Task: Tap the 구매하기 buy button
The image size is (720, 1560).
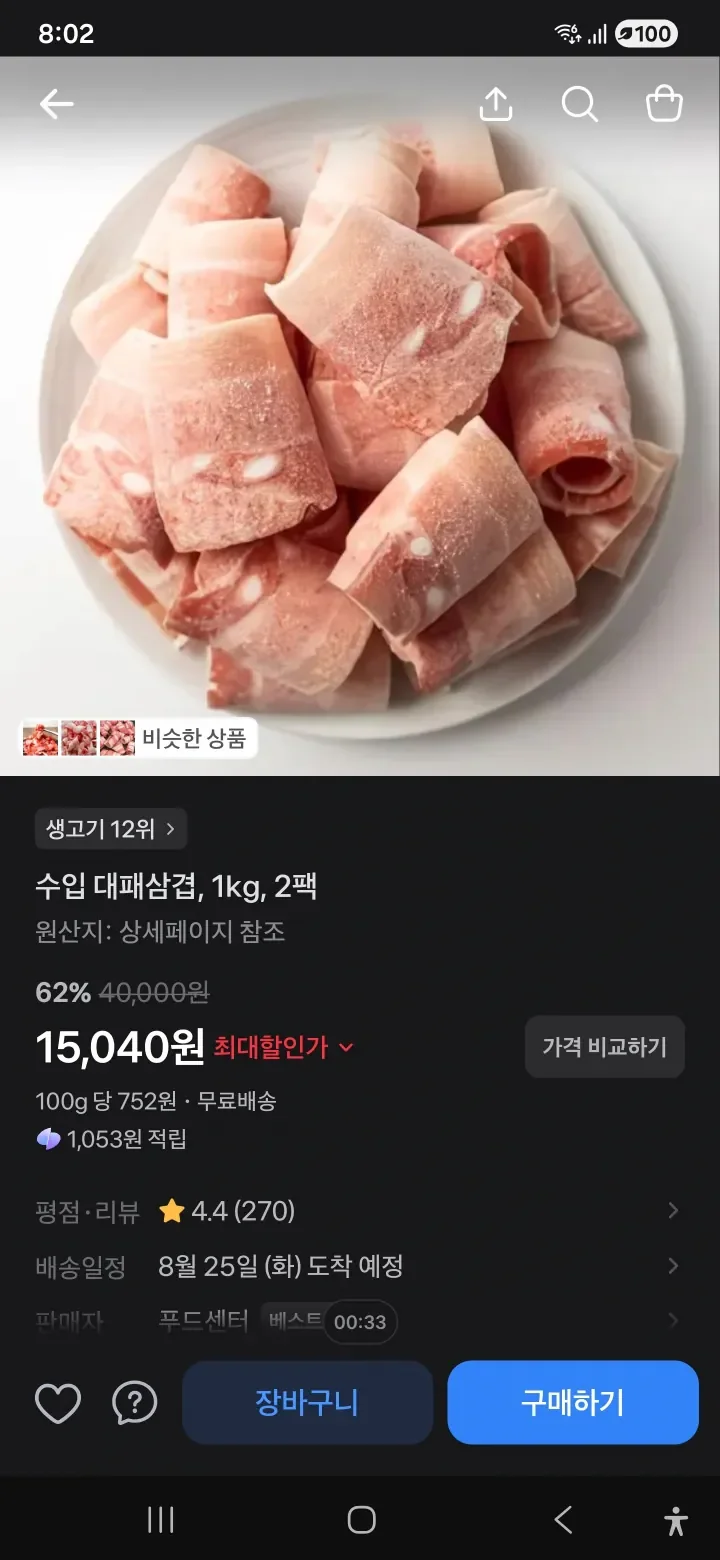Action: coord(573,1402)
